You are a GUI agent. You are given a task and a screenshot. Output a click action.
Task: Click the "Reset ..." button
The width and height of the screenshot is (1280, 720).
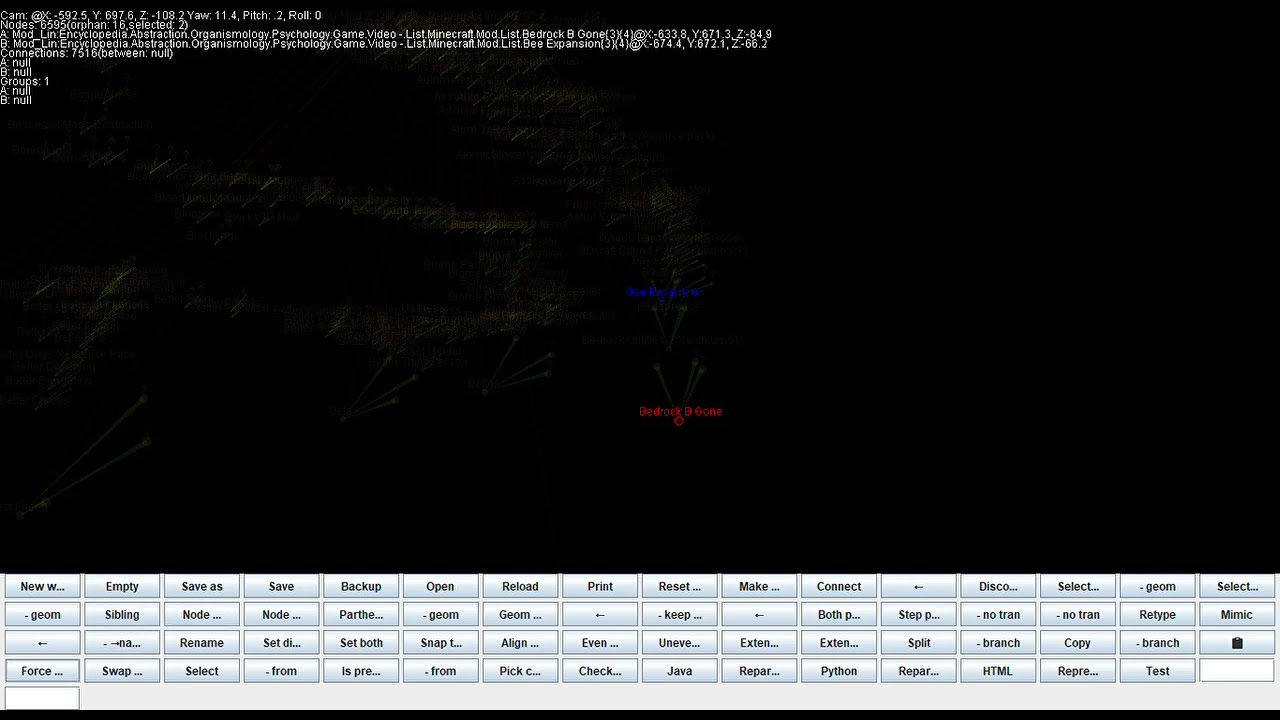click(x=680, y=587)
